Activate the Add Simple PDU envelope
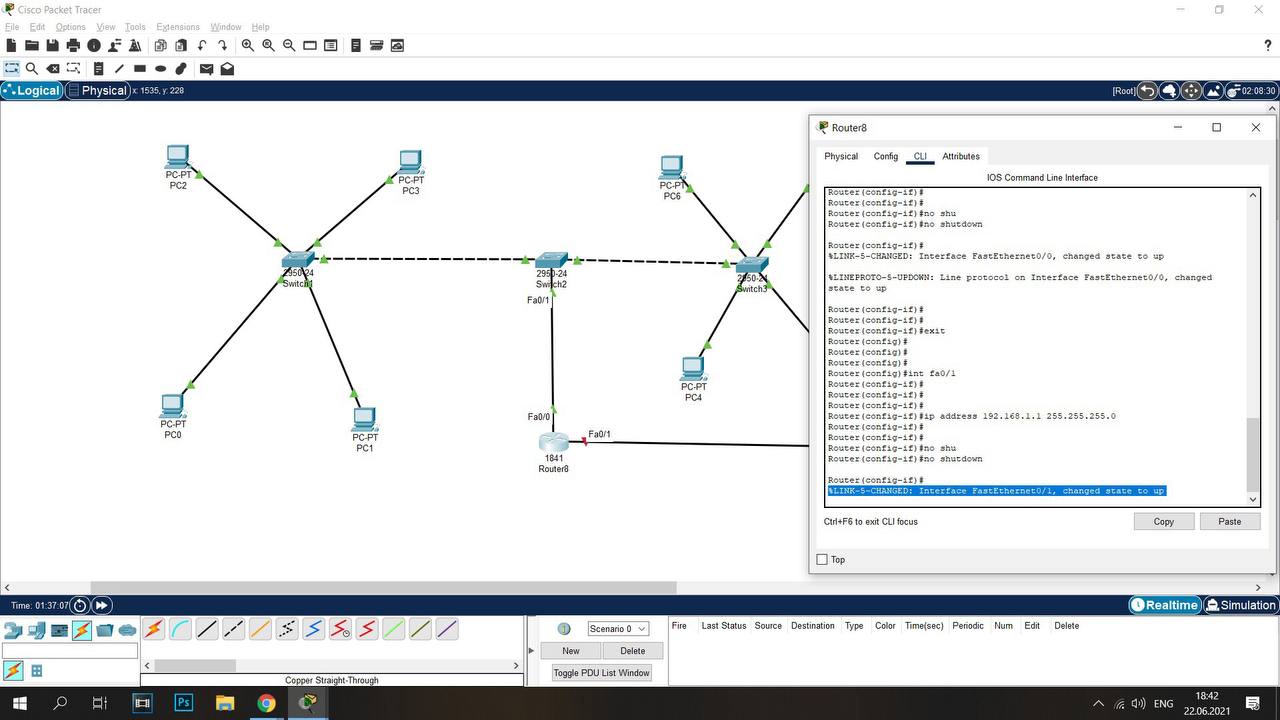 pos(206,69)
